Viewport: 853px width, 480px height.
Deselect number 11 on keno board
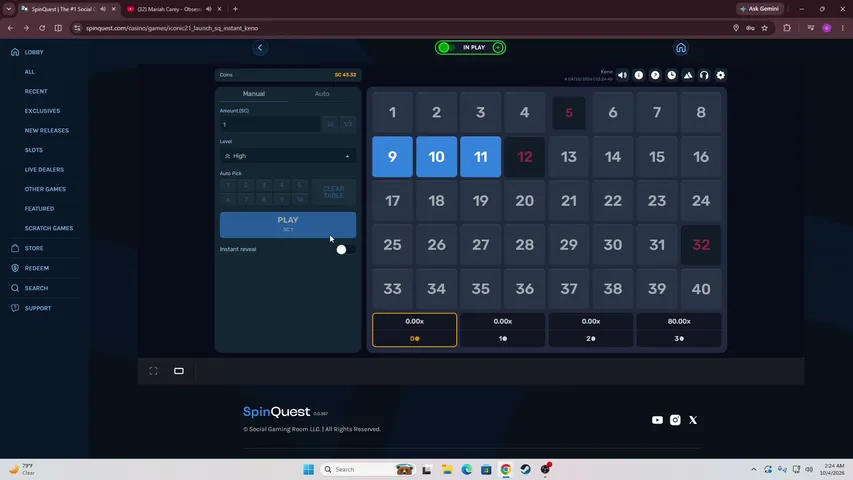point(480,157)
